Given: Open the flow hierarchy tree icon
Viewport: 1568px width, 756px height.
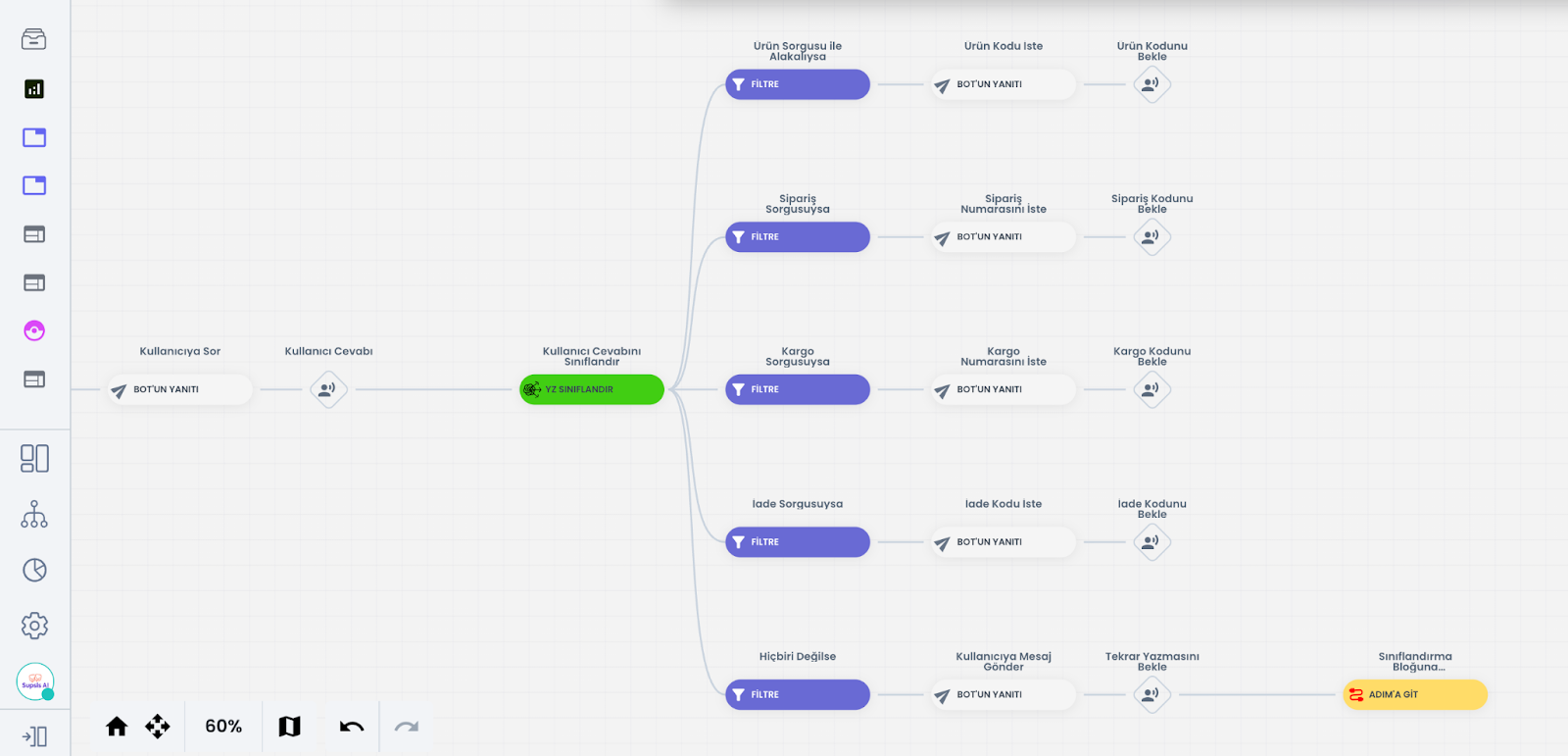Looking at the screenshot, I should [x=34, y=515].
